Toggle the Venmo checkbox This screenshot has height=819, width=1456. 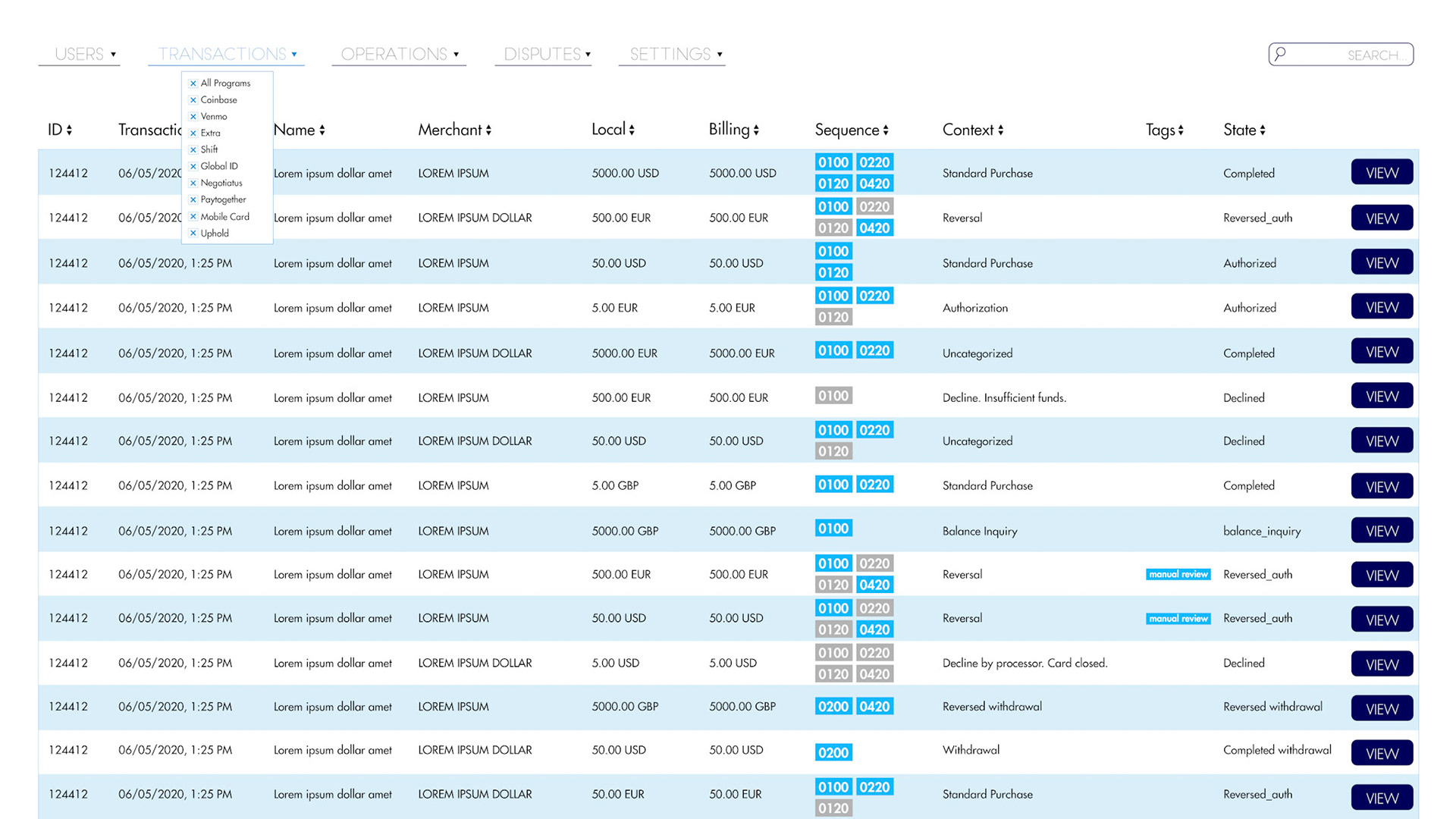click(x=193, y=117)
